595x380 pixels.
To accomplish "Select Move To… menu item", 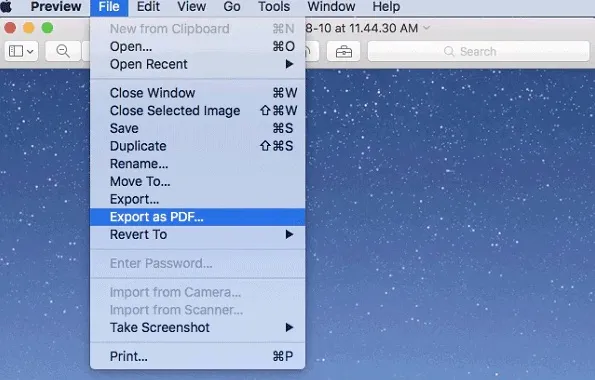I will [x=197, y=181].
